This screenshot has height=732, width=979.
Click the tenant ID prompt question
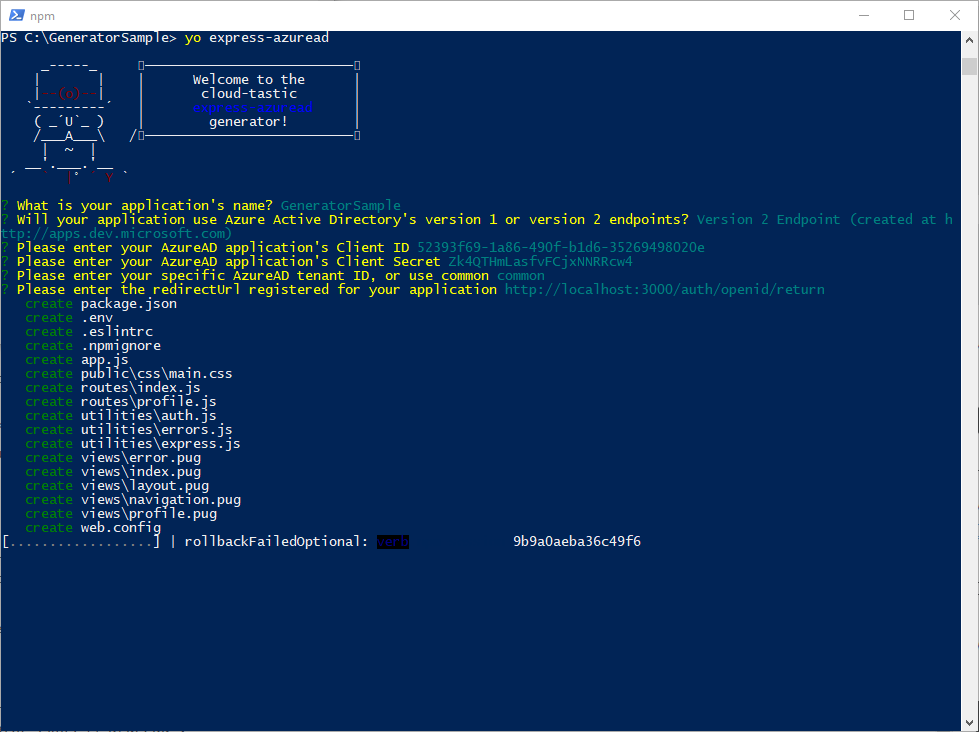pos(253,276)
